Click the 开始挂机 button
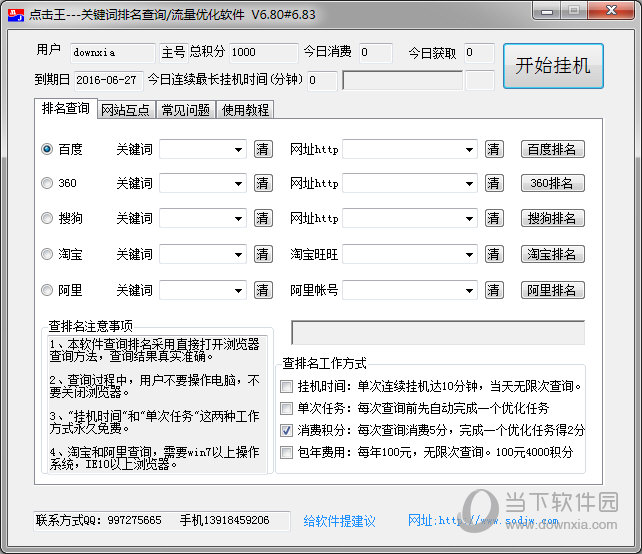 click(552, 66)
